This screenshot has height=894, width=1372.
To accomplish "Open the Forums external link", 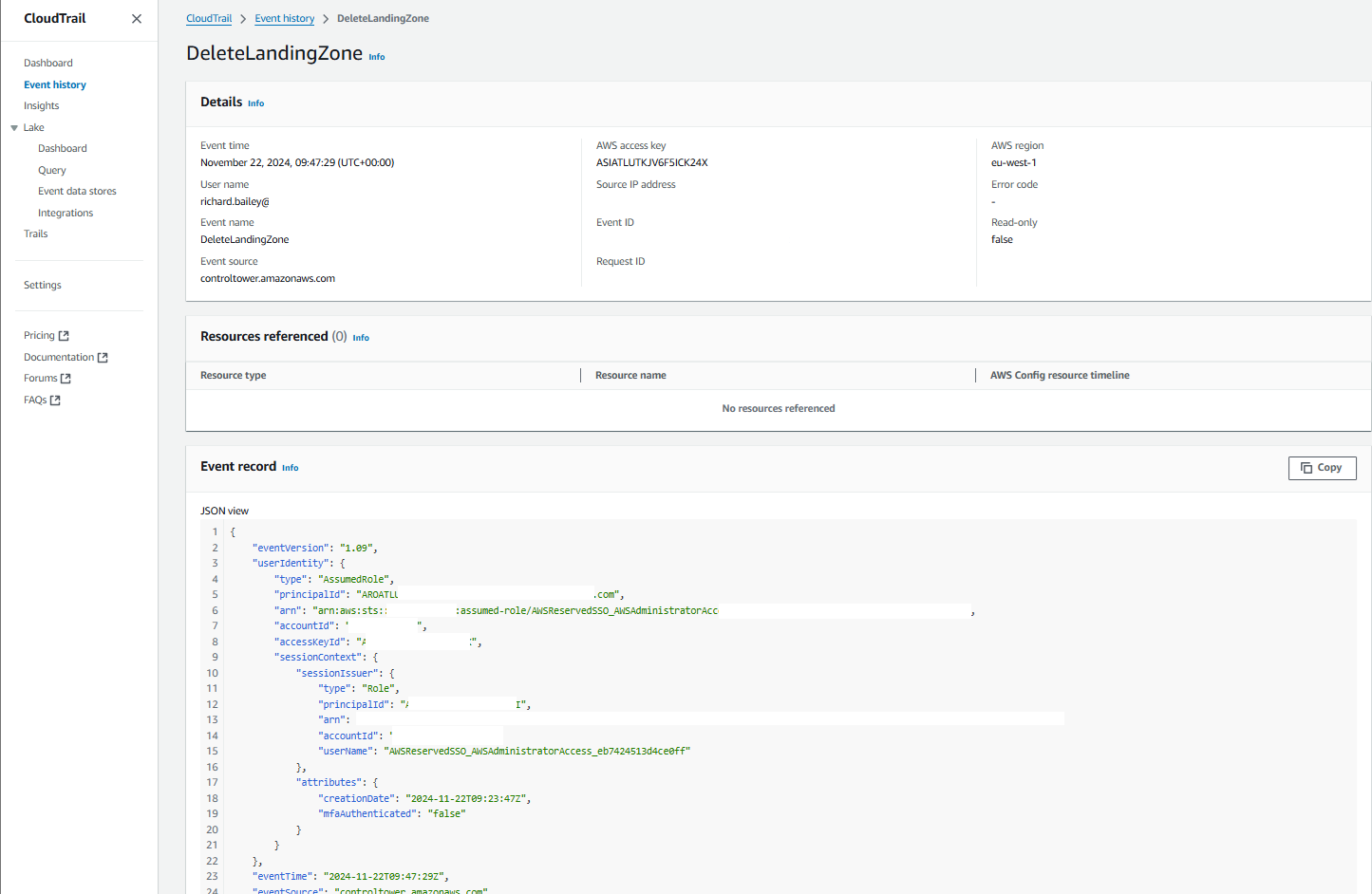I will (47, 379).
